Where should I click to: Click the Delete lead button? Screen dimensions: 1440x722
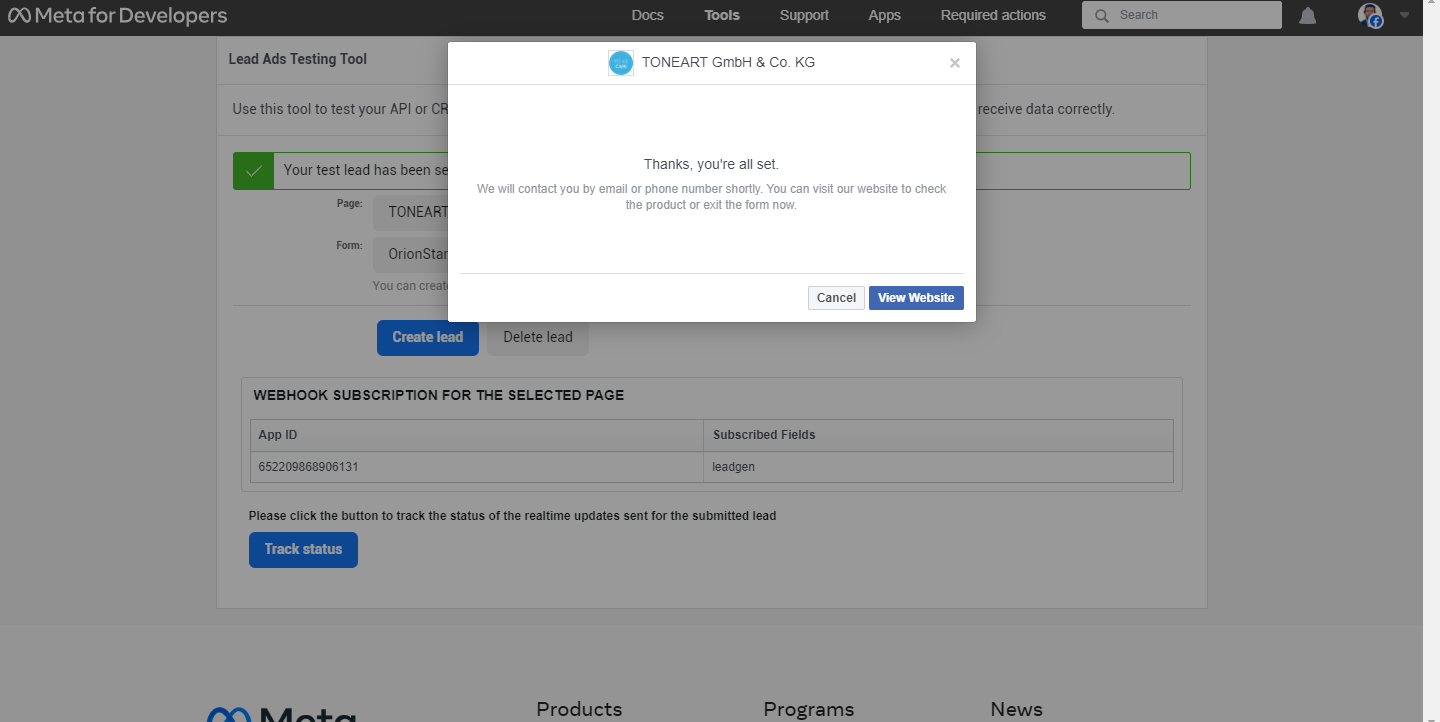point(538,338)
